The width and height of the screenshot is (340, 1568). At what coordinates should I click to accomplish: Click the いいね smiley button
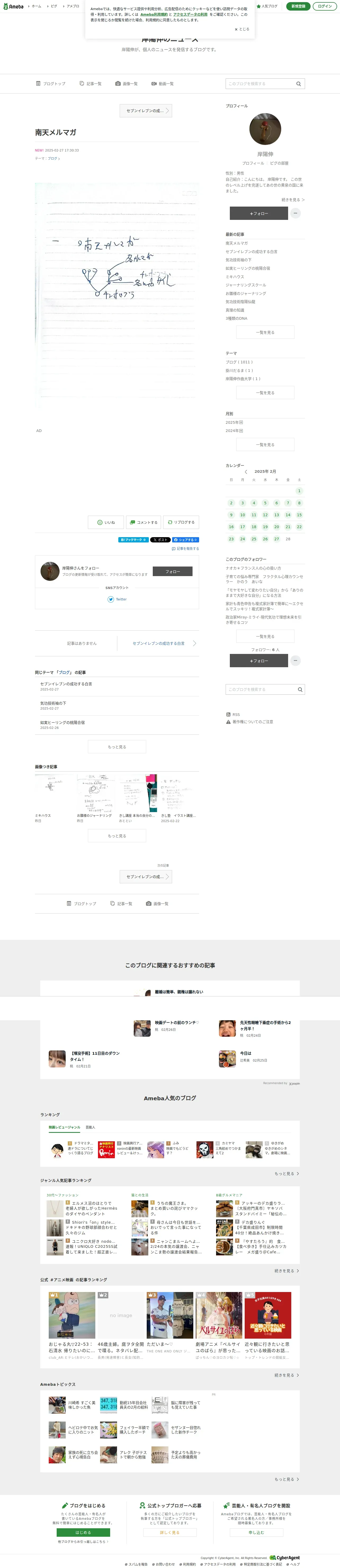106,522
